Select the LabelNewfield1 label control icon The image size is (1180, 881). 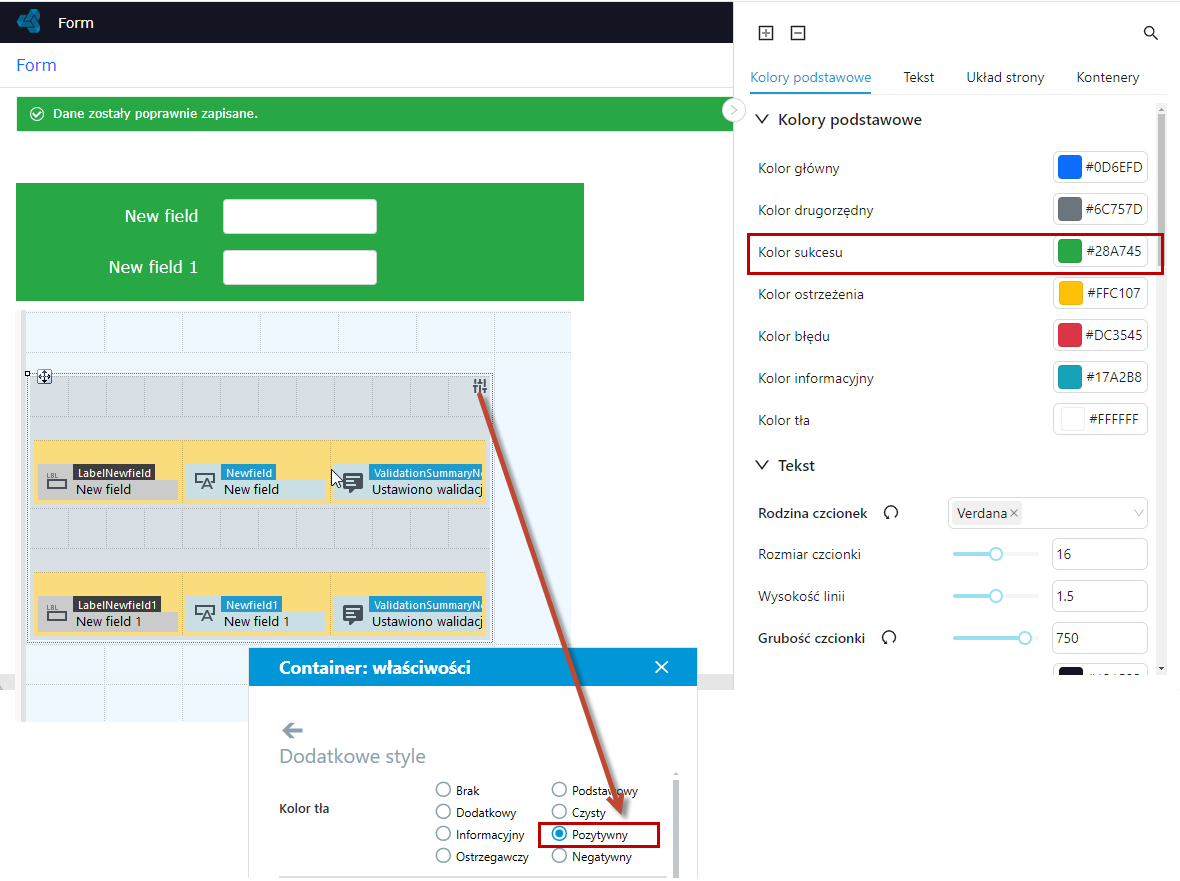coord(56,612)
